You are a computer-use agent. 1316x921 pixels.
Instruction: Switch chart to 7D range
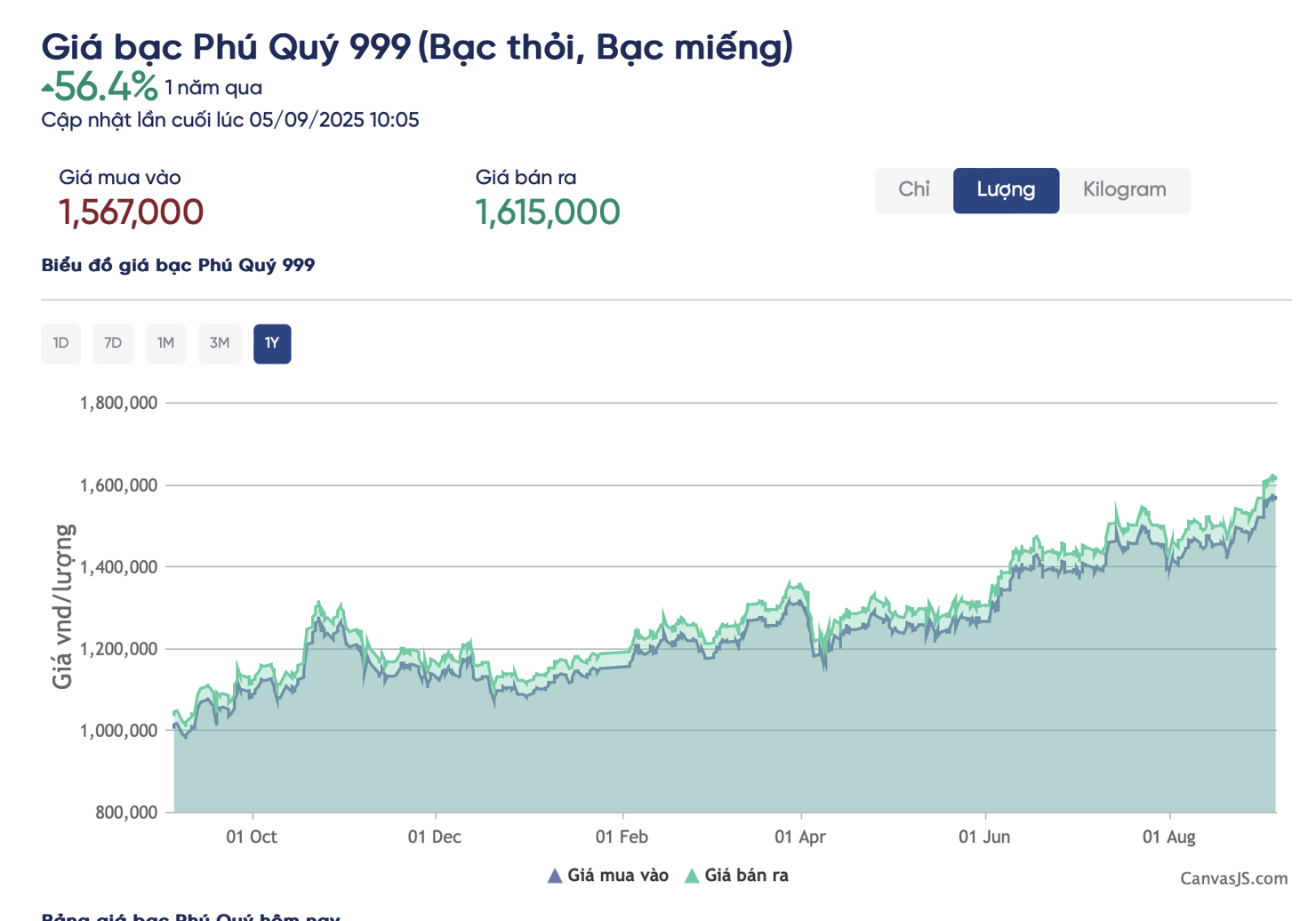click(x=113, y=343)
